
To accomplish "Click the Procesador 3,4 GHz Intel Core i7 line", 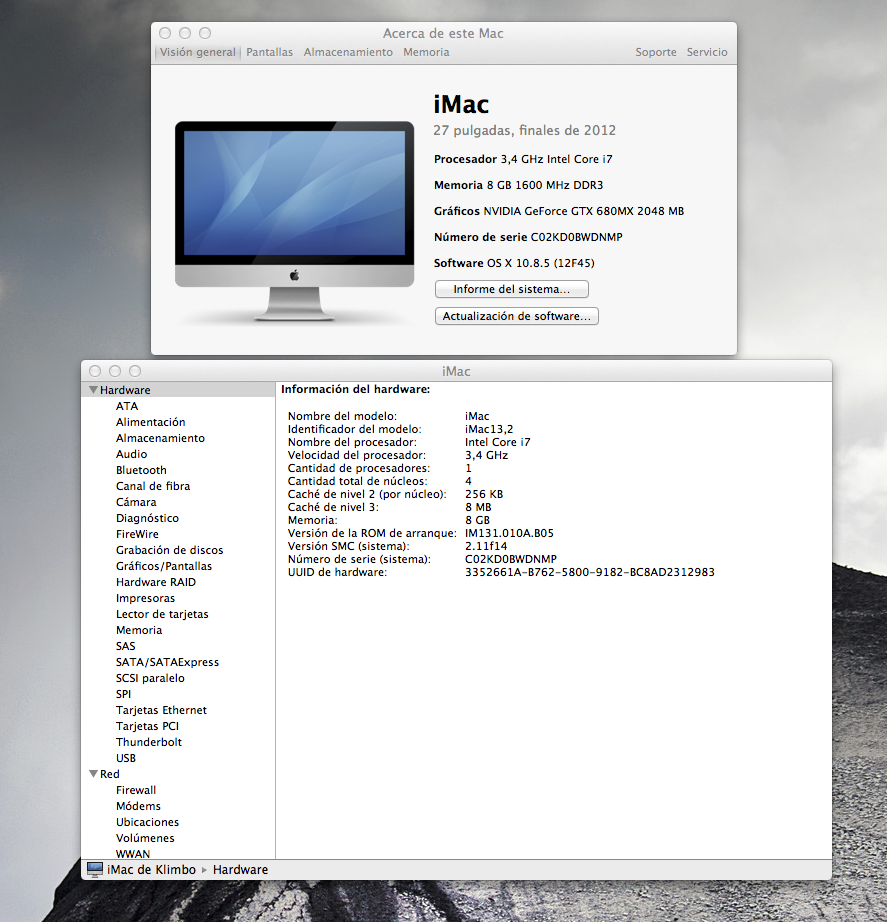I will click(x=523, y=159).
